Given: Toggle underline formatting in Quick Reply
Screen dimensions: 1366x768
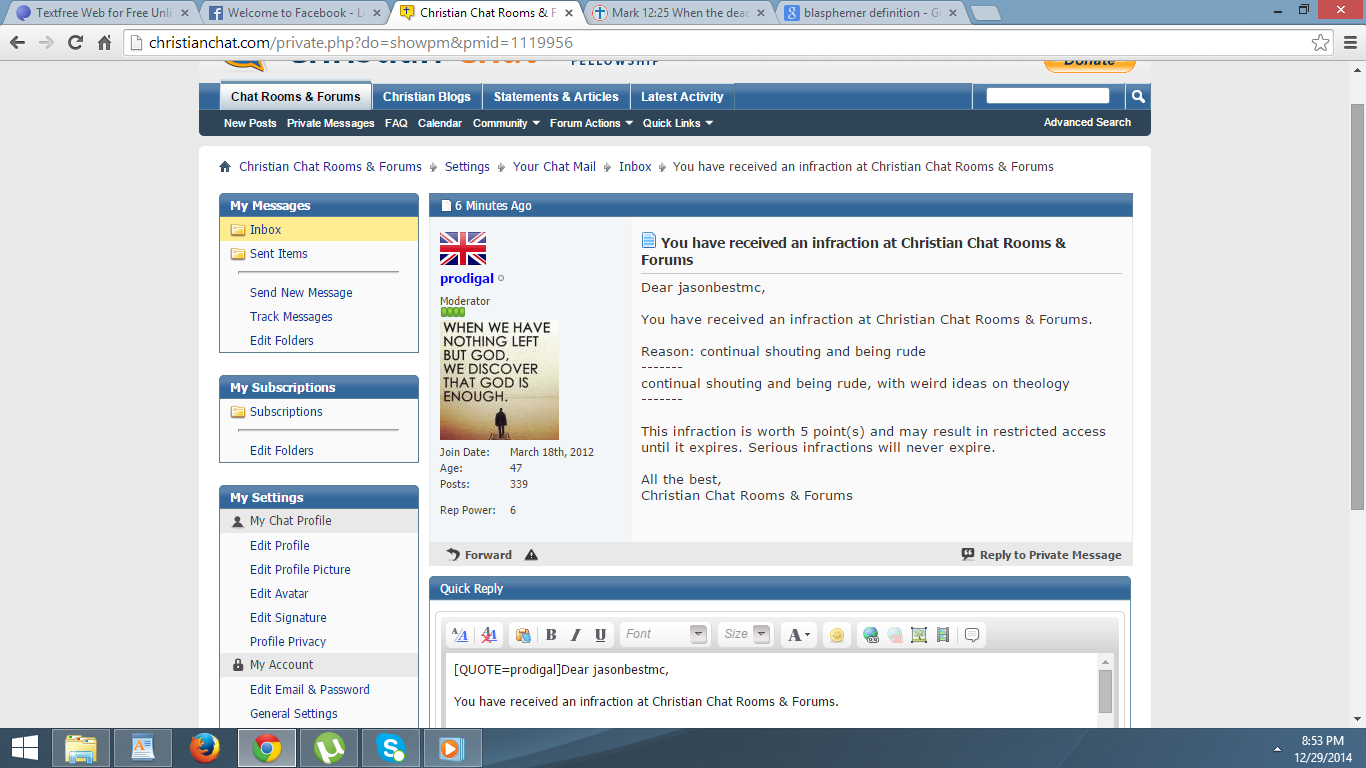Looking at the screenshot, I should point(600,635).
